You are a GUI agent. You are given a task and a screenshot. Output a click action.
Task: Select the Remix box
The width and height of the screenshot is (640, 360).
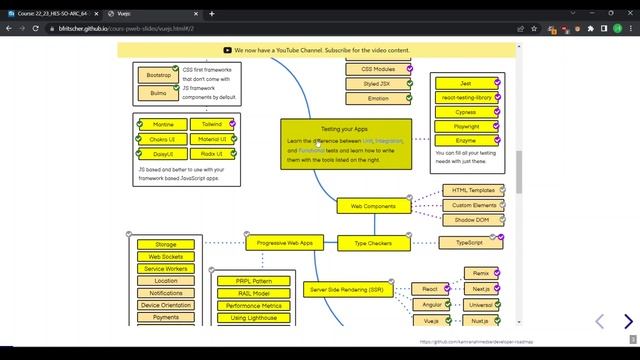pyautogui.click(x=481, y=273)
